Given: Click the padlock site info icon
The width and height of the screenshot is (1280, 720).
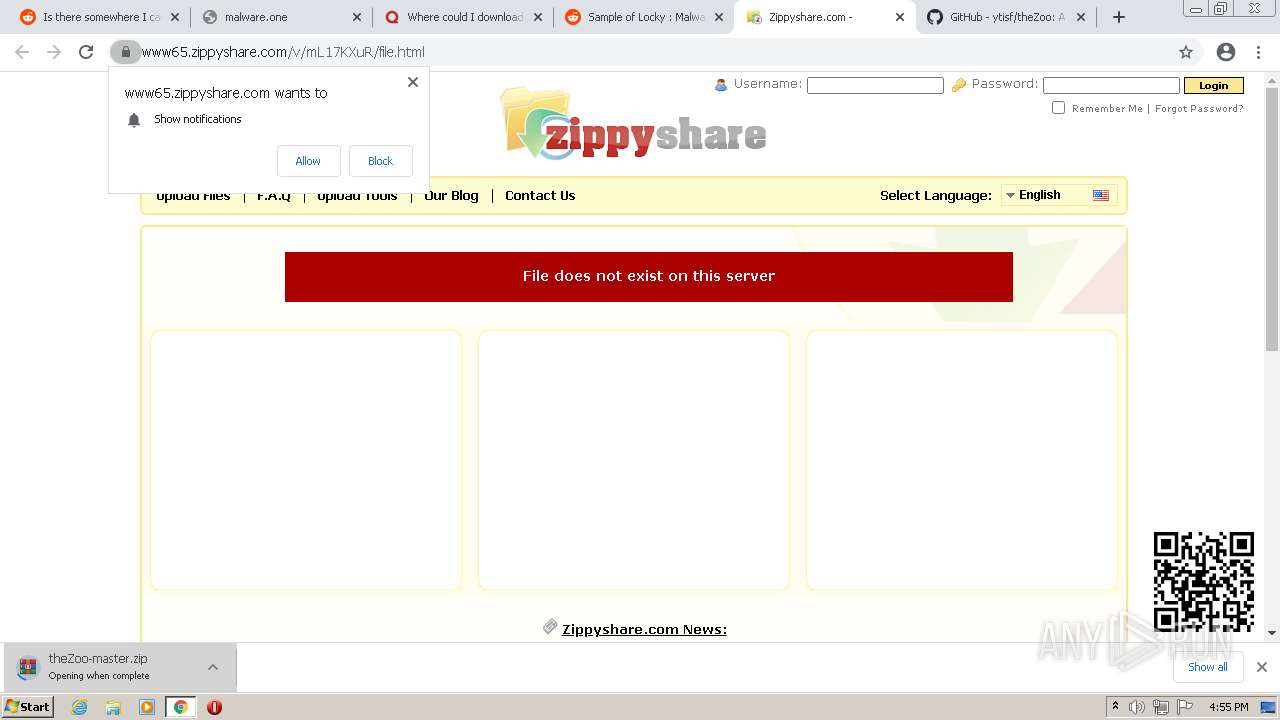Looking at the screenshot, I should point(125,52).
